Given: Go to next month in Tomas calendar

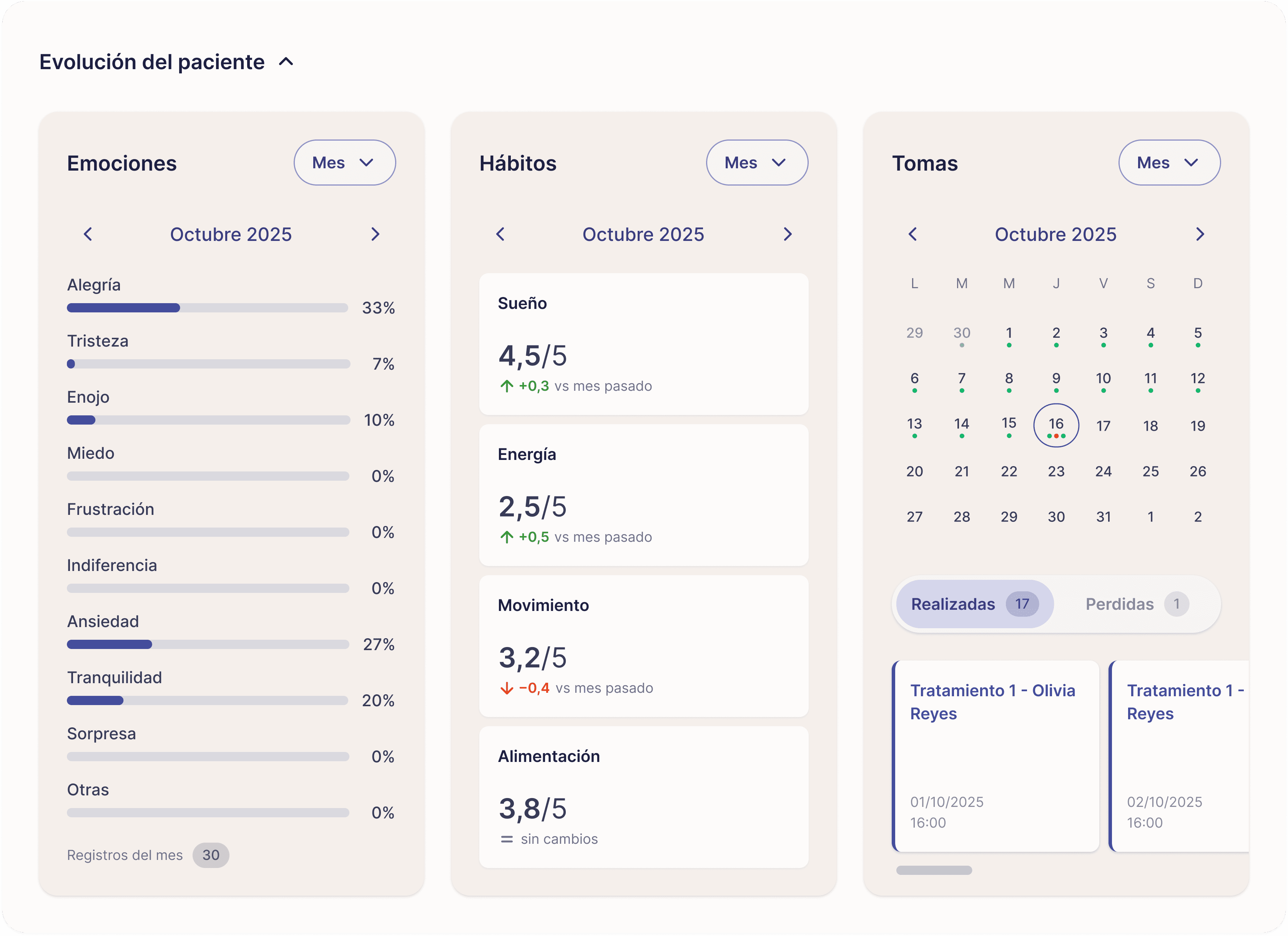Looking at the screenshot, I should [1200, 234].
